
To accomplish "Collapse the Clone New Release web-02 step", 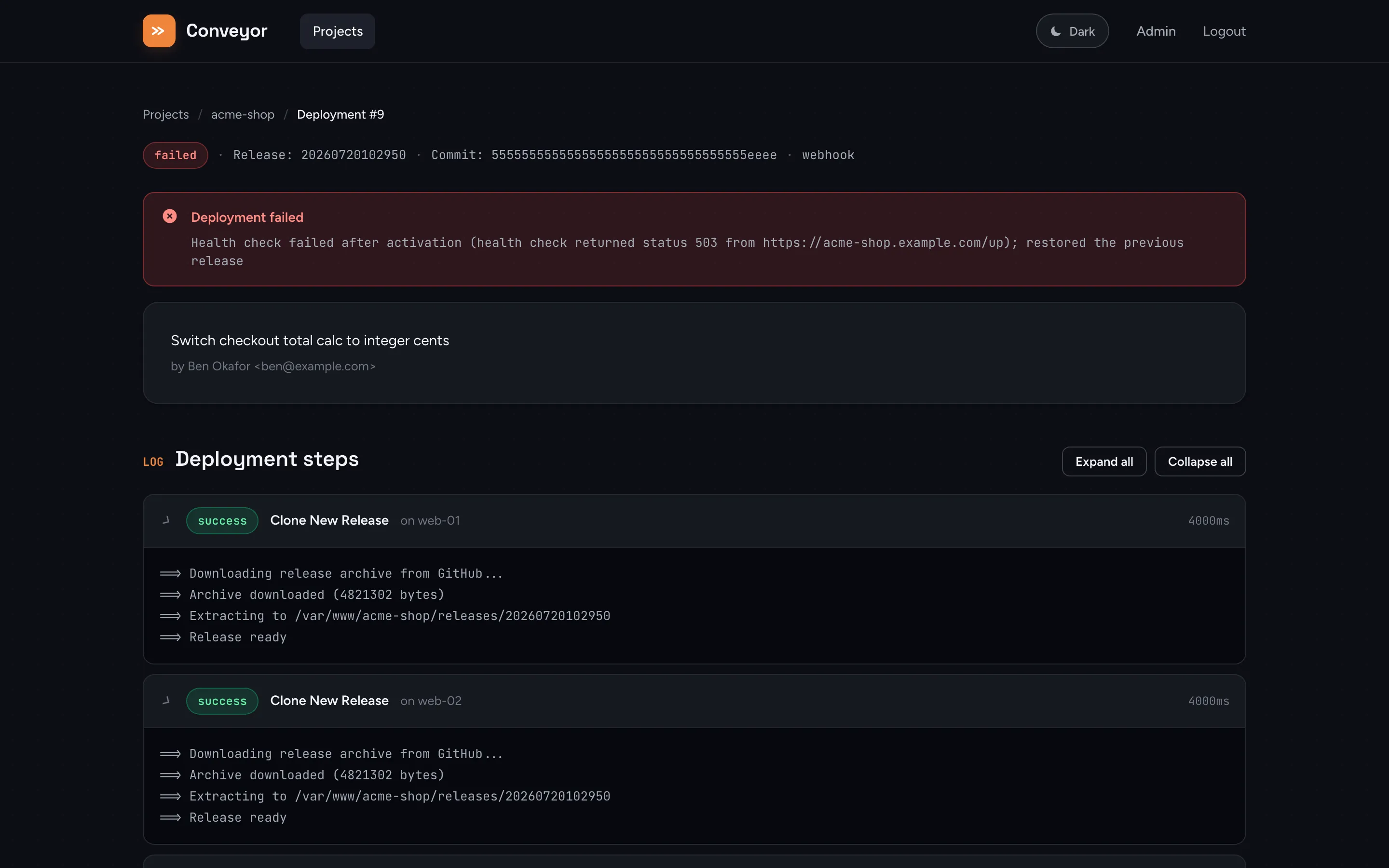I will click(x=166, y=700).
